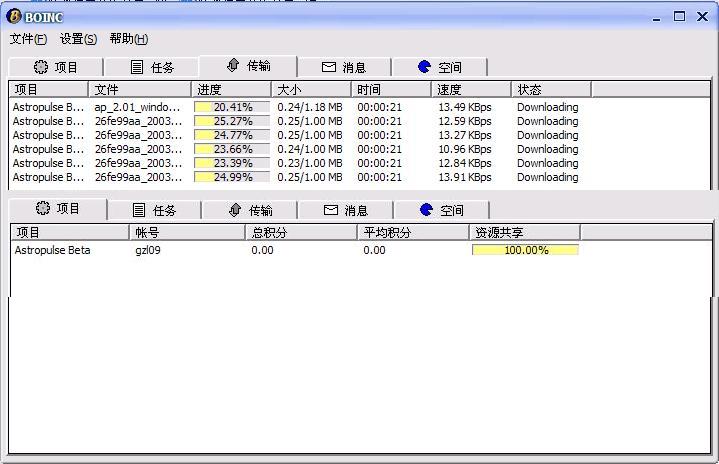
Task: Click the 20.41% progress bar
Action: pos(232,107)
